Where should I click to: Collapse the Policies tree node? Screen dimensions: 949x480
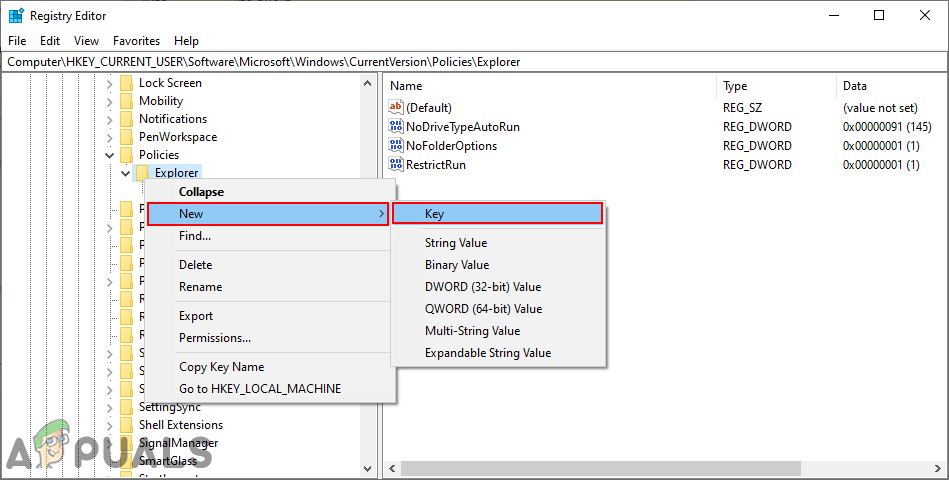coord(110,155)
